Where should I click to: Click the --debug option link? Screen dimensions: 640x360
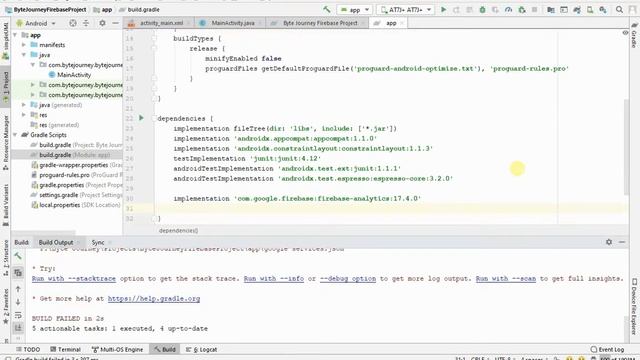click(348, 279)
